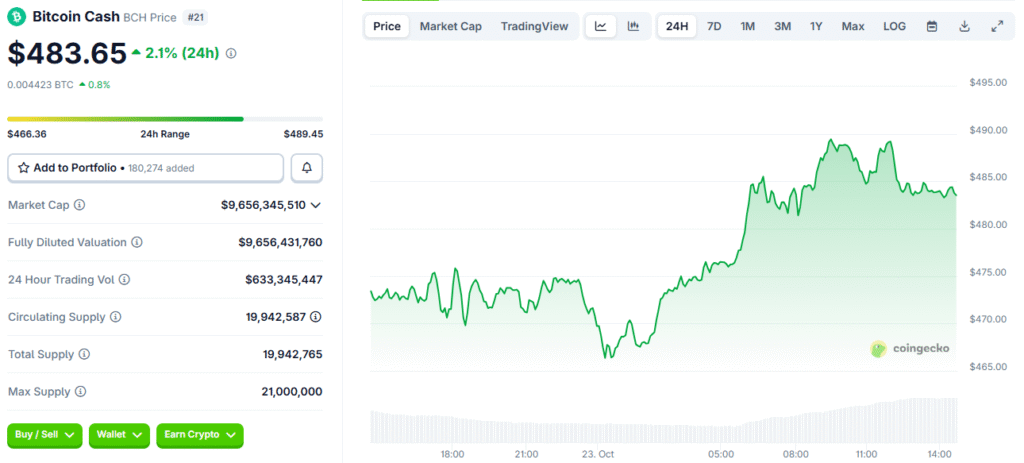Download the chart data
This screenshot has width=1024, height=463.
point(964,26)
